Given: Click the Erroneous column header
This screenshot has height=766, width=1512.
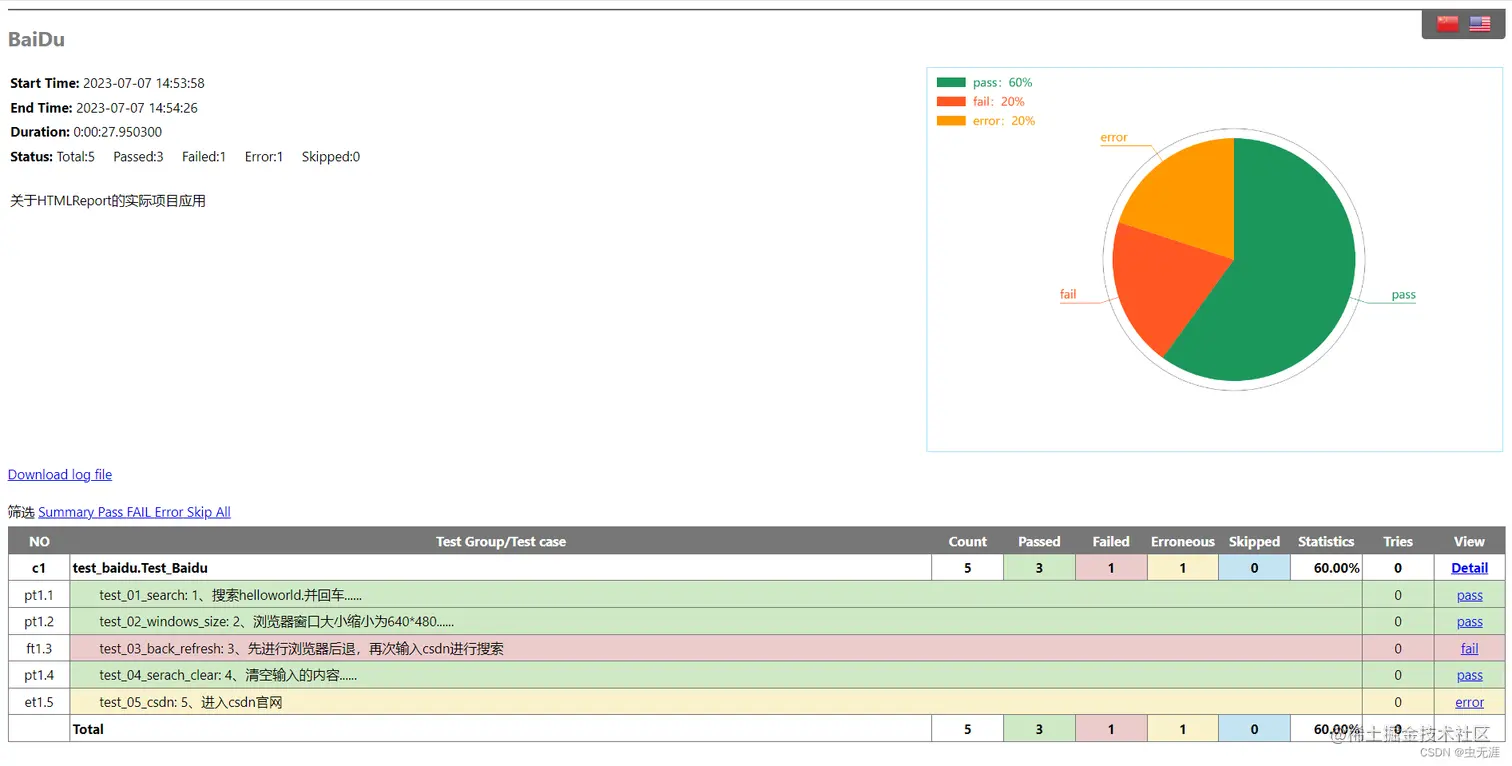Looking at the screenshot, I should click(1183, 542).
